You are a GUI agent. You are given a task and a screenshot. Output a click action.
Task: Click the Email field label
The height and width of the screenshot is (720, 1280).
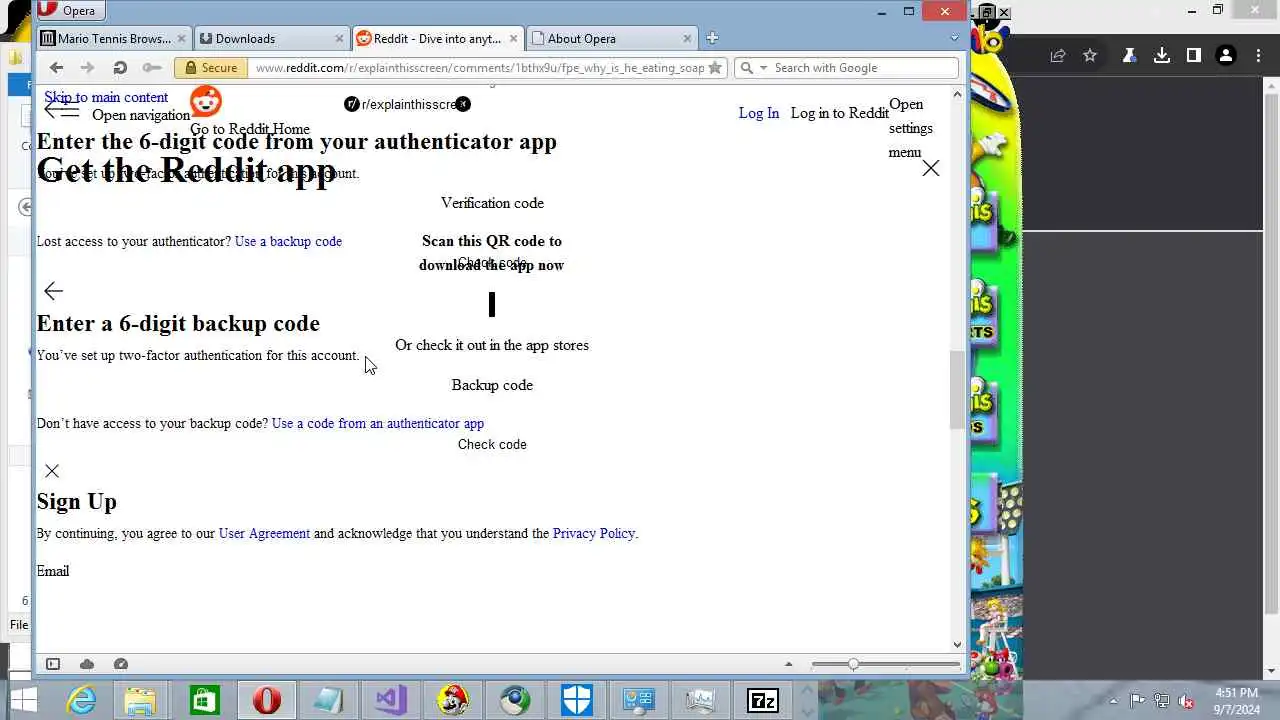(53, 571)
